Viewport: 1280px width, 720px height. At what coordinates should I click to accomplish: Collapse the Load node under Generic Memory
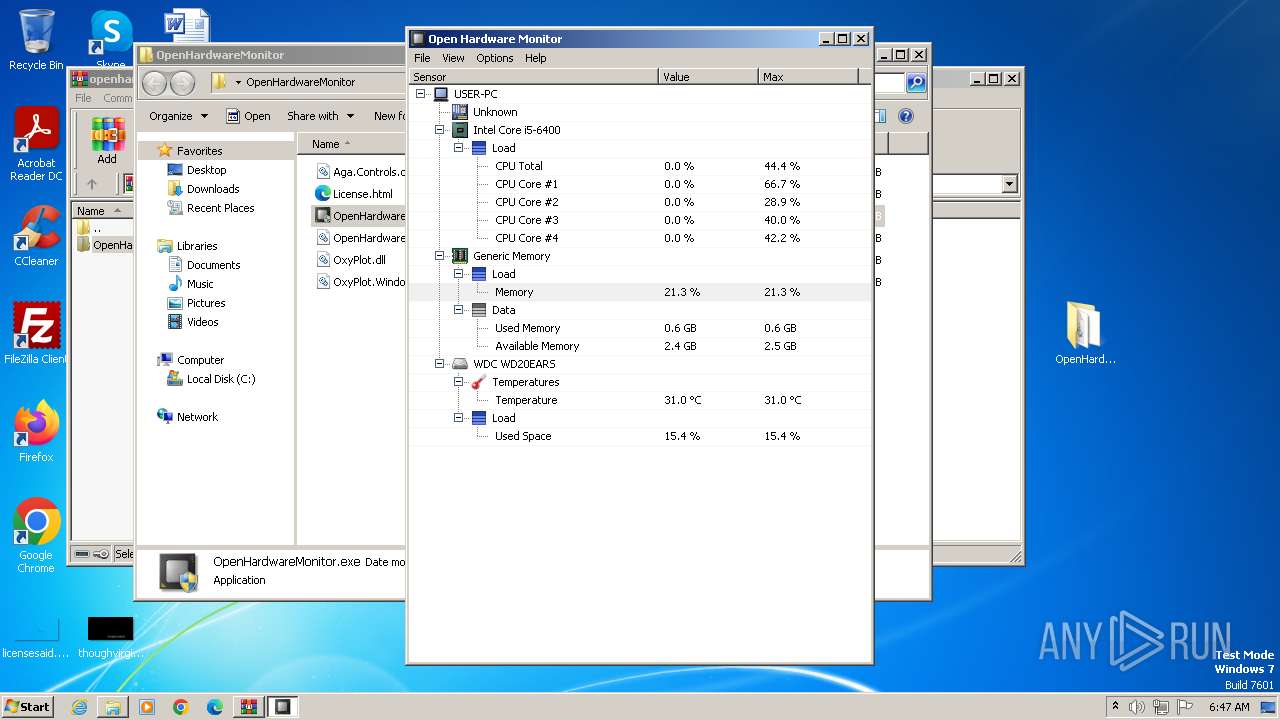coord(459,274)
